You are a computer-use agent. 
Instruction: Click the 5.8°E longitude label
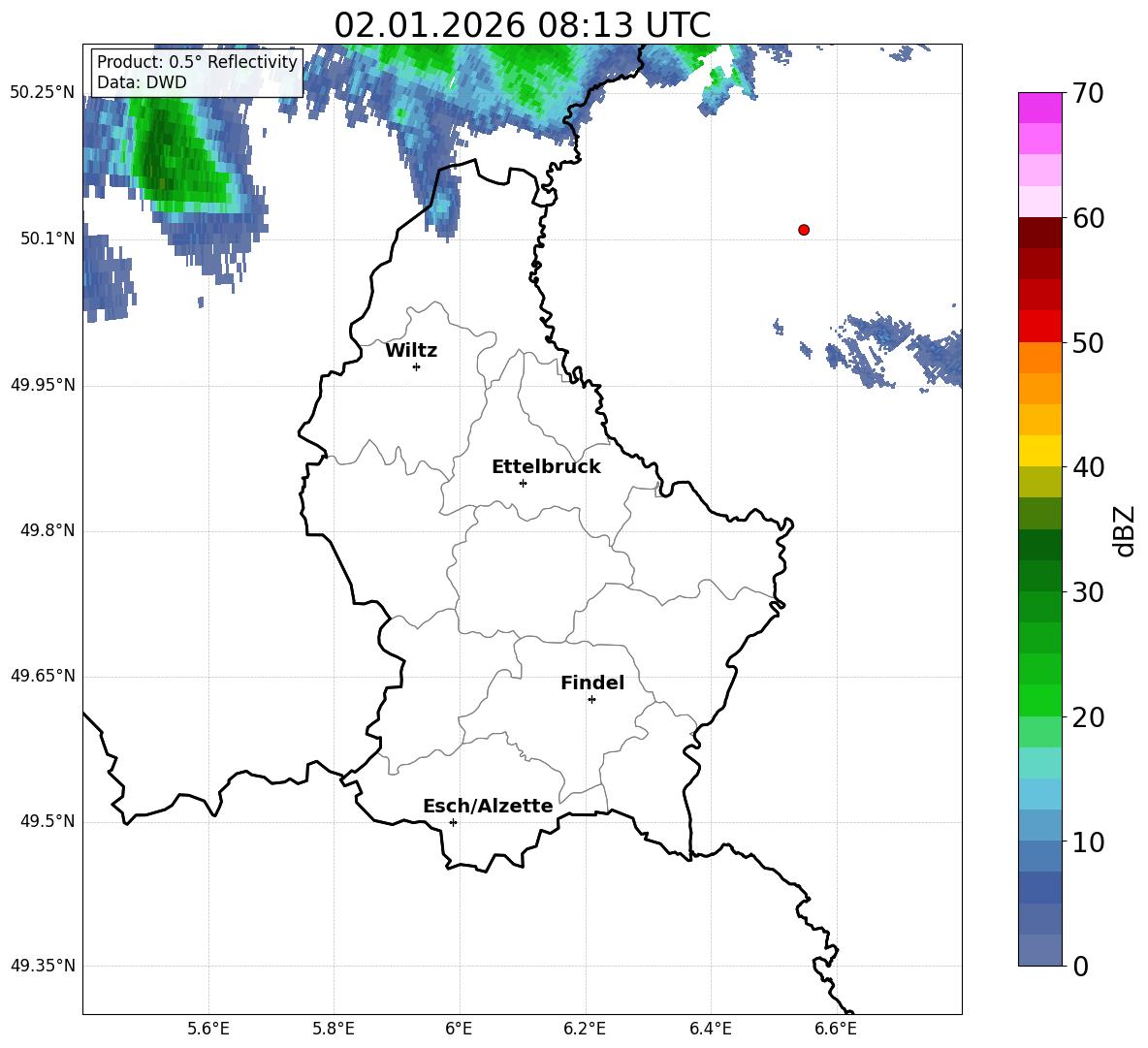334,1029
